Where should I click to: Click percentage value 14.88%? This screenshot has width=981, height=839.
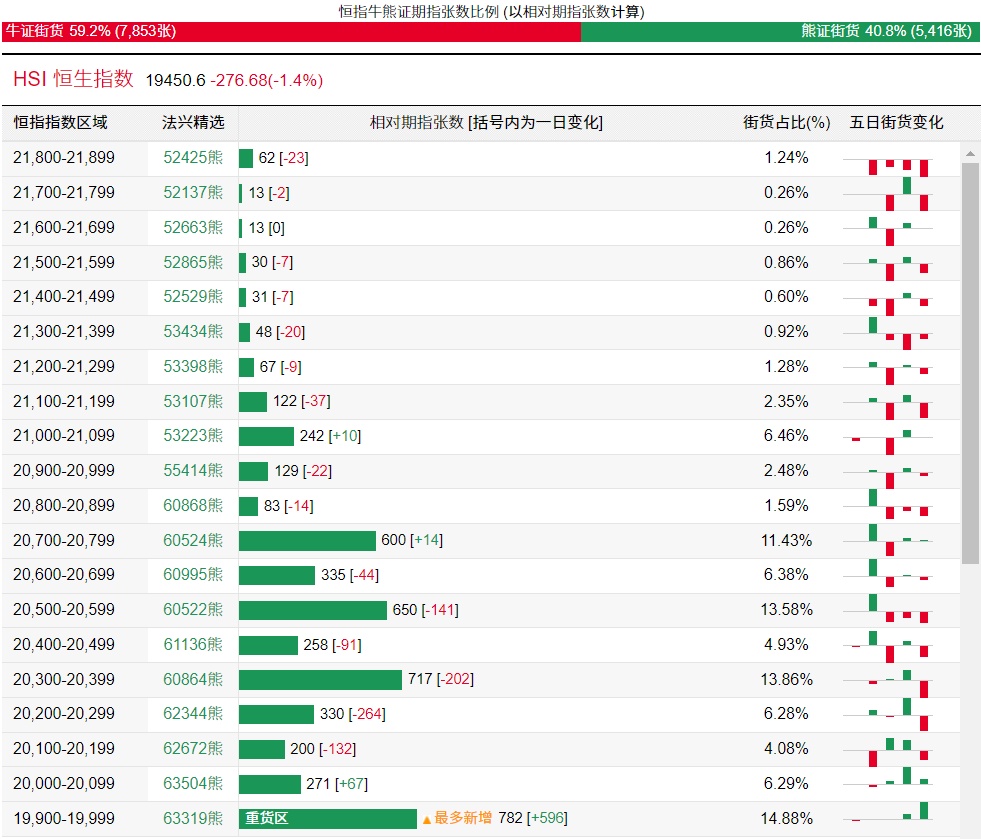(x=786, y=818)
